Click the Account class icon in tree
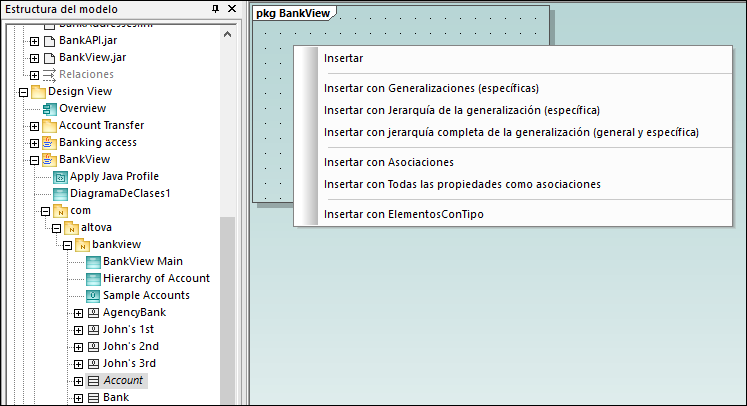 click(93, 380)
